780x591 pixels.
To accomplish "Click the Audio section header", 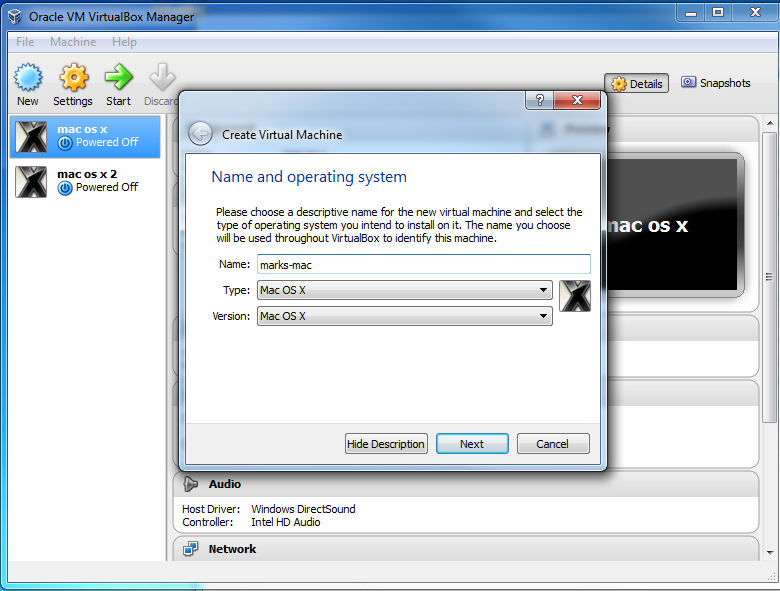I will 466,484.
